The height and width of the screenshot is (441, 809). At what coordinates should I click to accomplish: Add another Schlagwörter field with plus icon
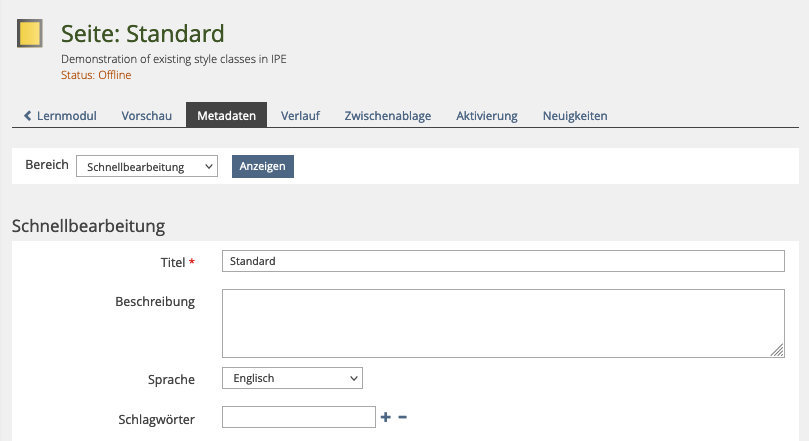coord(386,417)
